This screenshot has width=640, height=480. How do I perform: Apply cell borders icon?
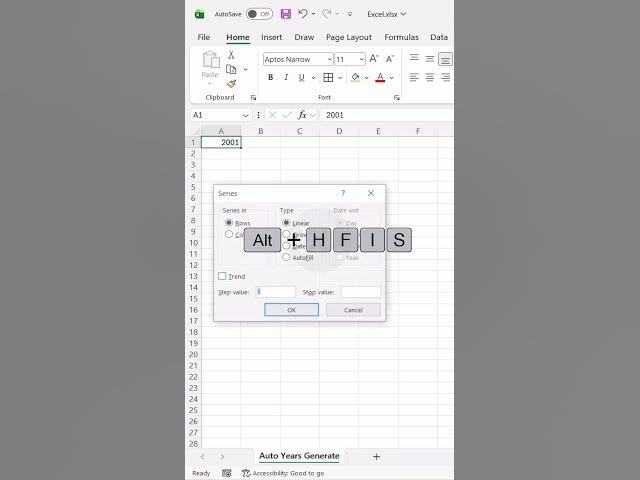tap(328, 77)
